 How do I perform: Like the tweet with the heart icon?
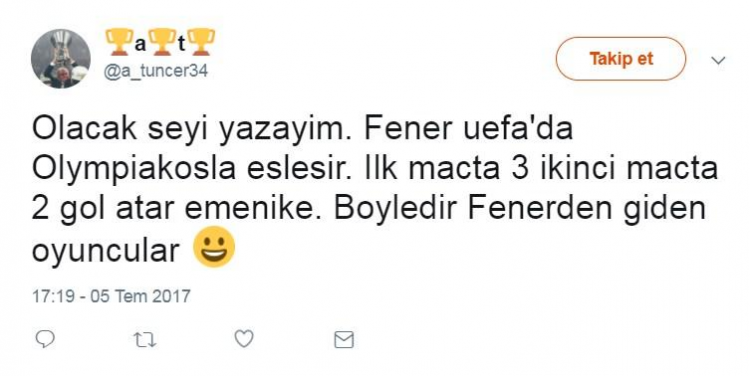pos(244,339)
